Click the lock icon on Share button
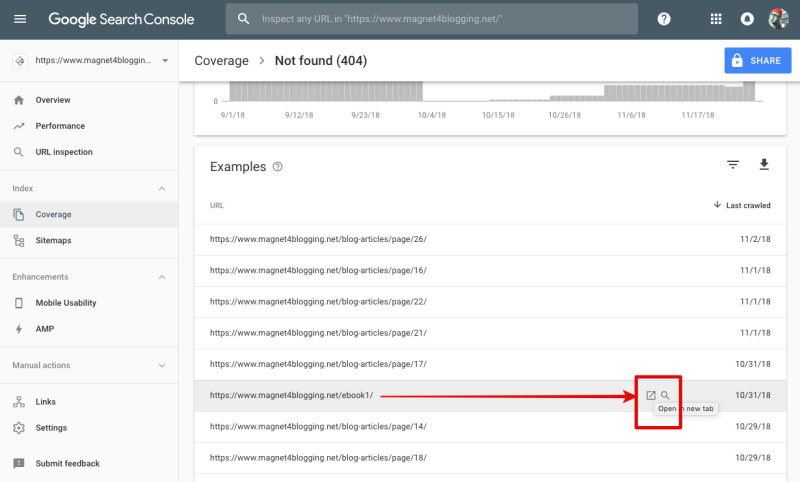 (x=737, y=60)
